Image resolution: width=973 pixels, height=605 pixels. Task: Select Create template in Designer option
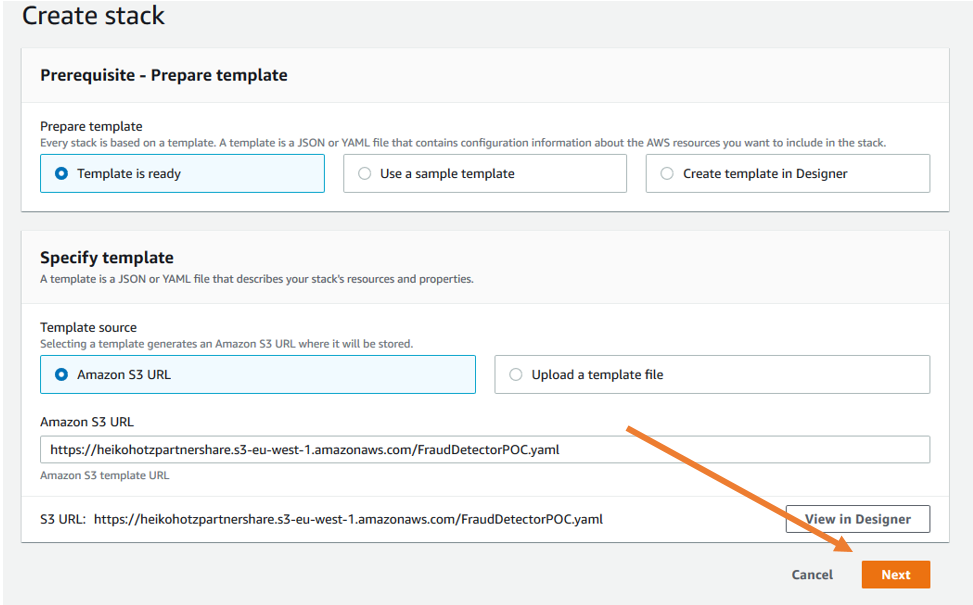(x=667, y=174)
